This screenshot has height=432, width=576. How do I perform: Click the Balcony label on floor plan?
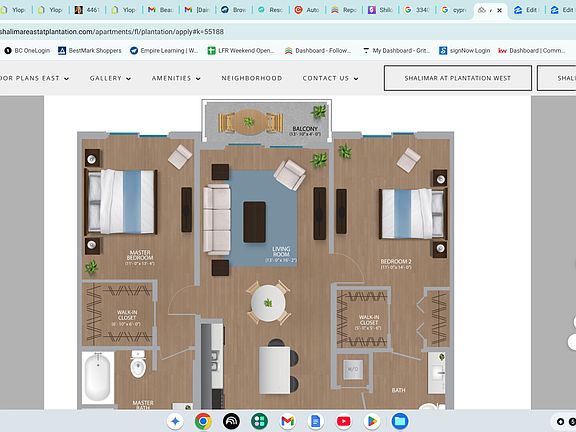(x=305, y=131)
